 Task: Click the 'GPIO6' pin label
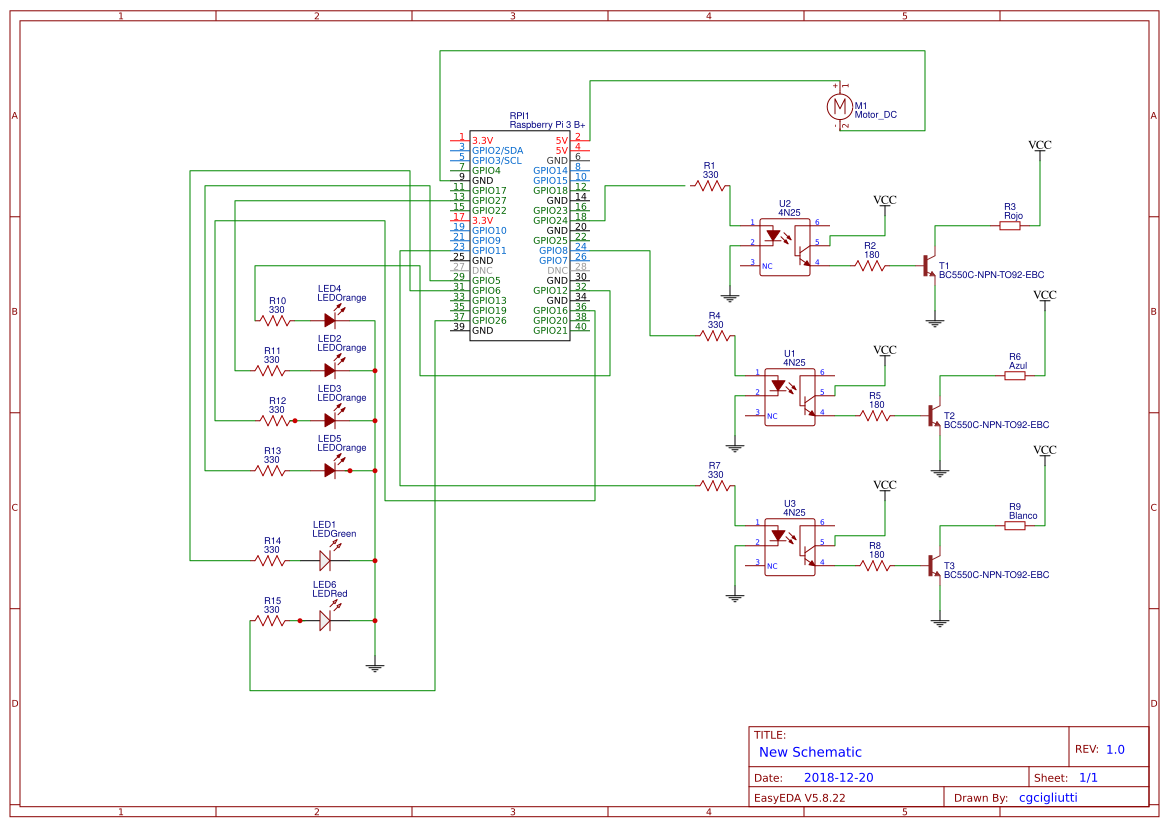(x=486, y=291)
